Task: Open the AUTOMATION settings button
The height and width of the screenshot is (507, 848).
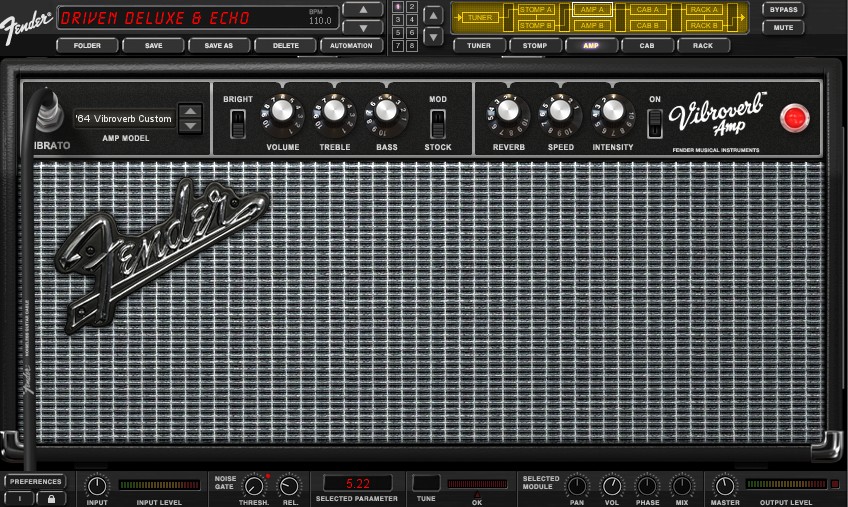Action: point(352,46)
